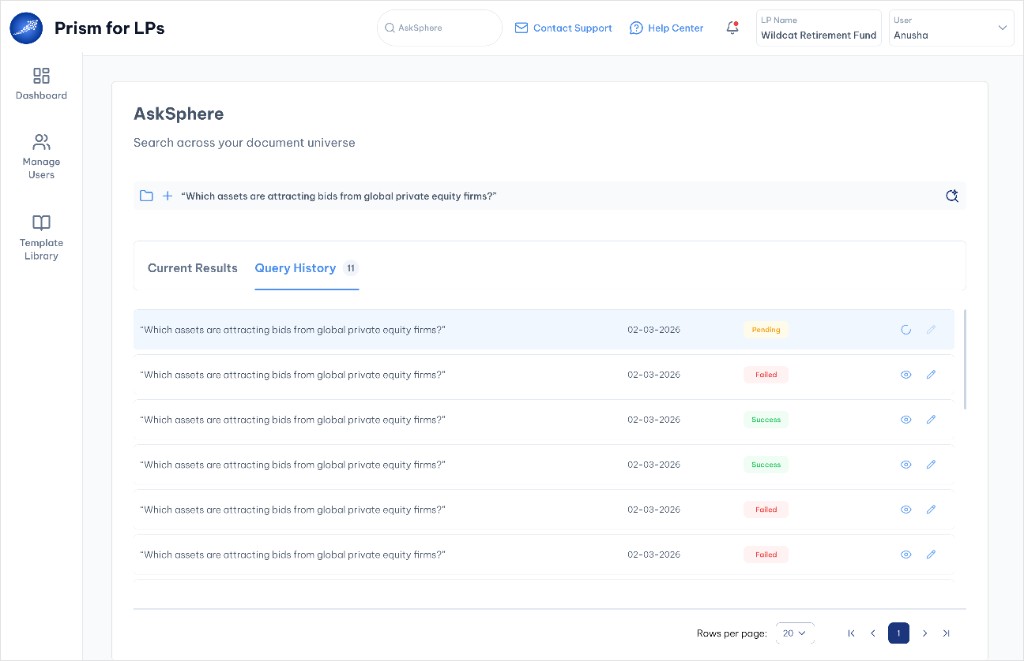The width and height of the screenshot is (1024, 661).
Task: Go to Manage Users in sidebar
Action: pos(41,156)
